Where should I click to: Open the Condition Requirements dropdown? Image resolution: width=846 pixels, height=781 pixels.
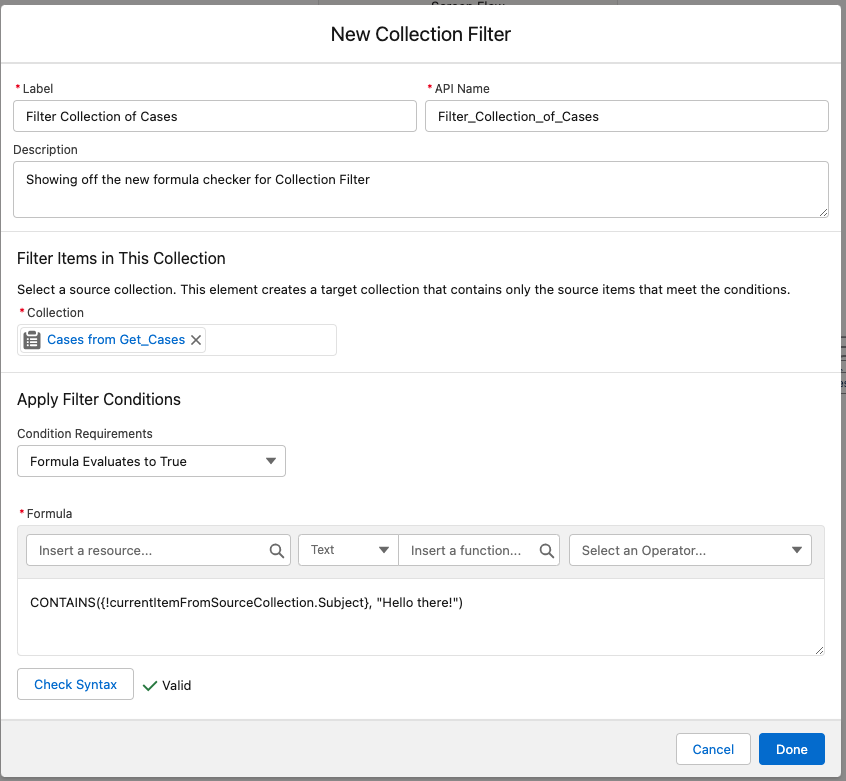pyautogui.click(x=151, y=461)
